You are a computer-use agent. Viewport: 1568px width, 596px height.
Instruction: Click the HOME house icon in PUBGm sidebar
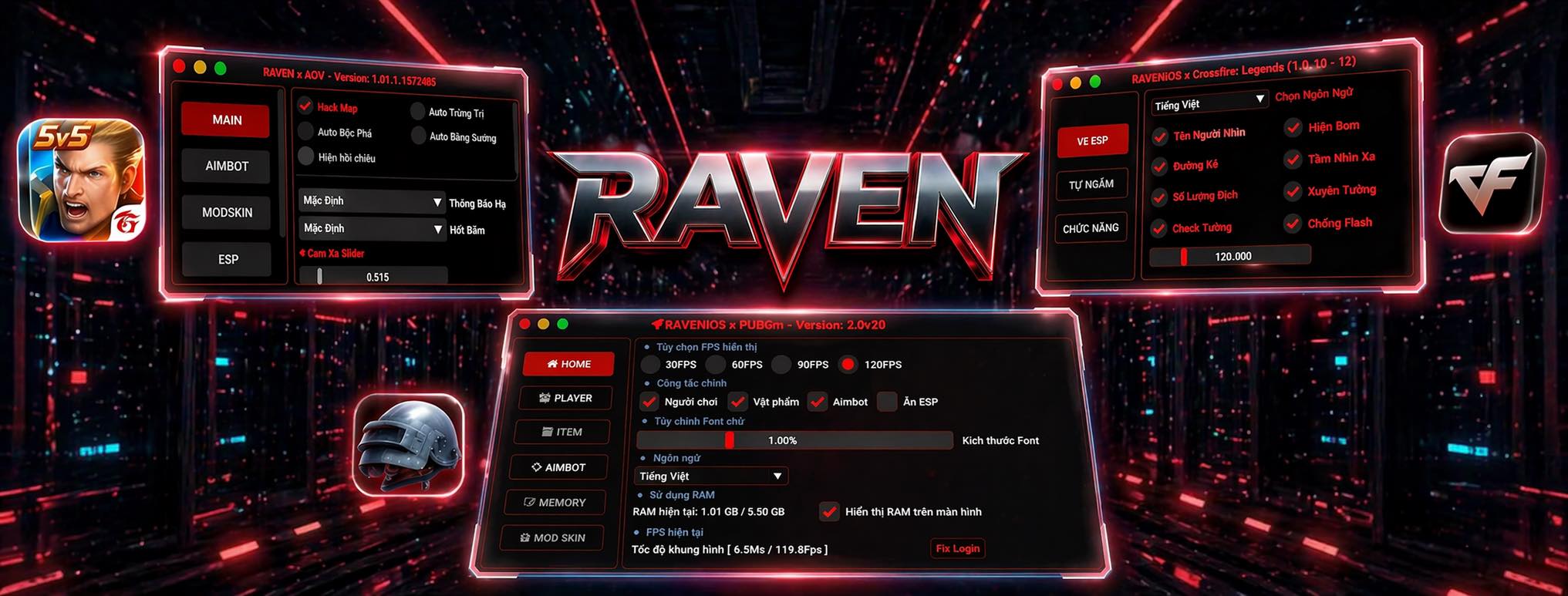click(x=552, y=364)
